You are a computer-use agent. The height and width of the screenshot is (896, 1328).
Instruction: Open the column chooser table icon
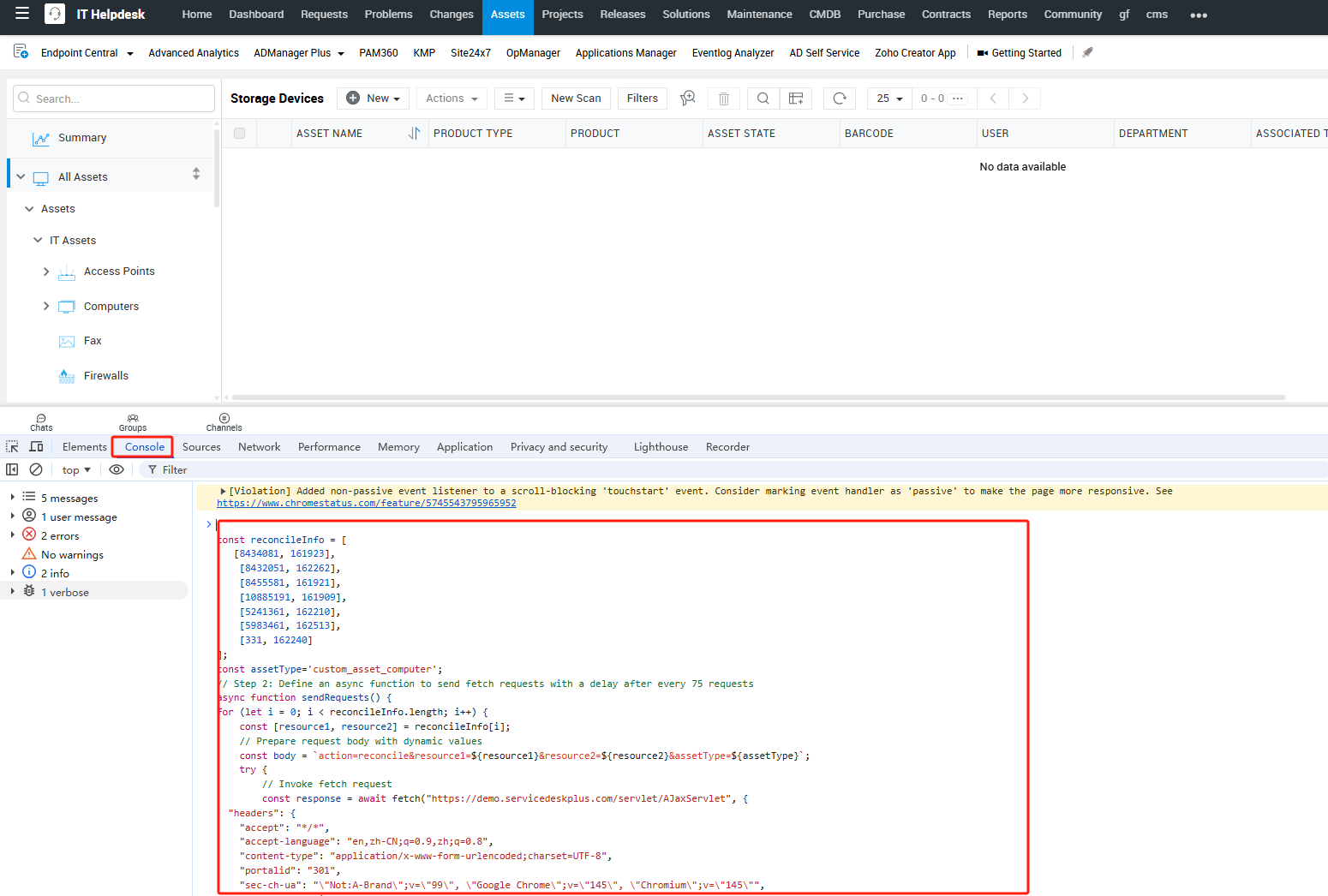(x=796, y=99)
